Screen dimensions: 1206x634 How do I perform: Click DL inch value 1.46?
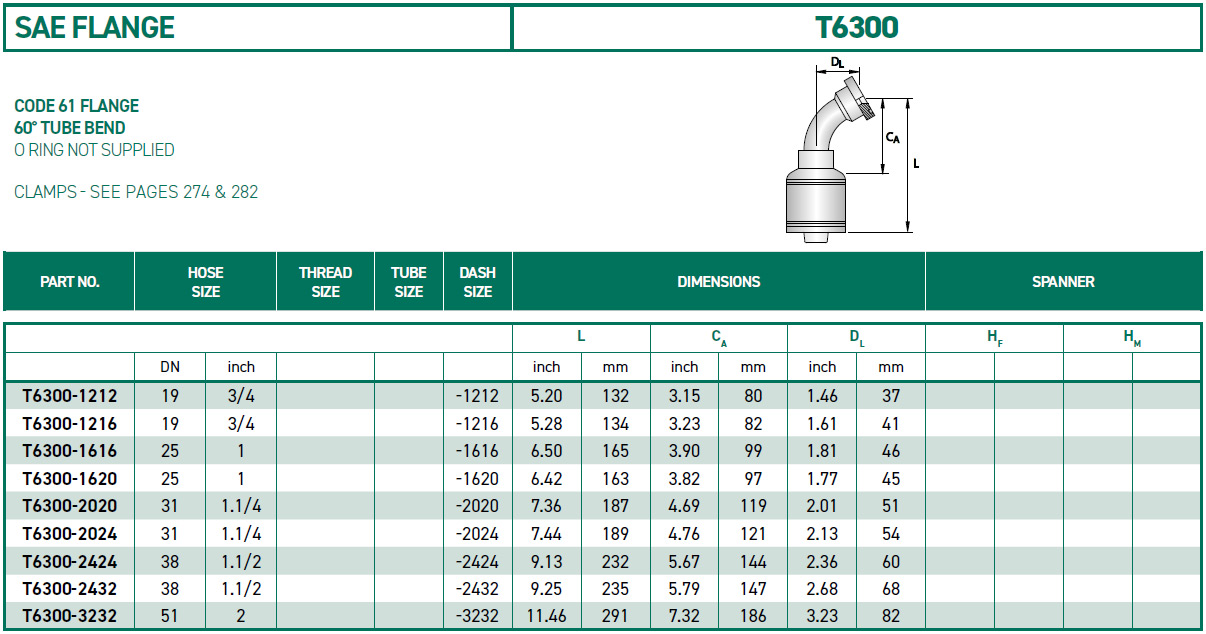[x=822, y=396]
